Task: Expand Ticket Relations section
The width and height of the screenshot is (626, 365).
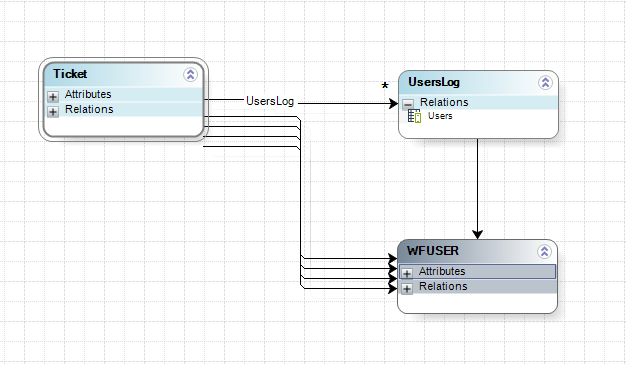Action: tap(53, 111)
